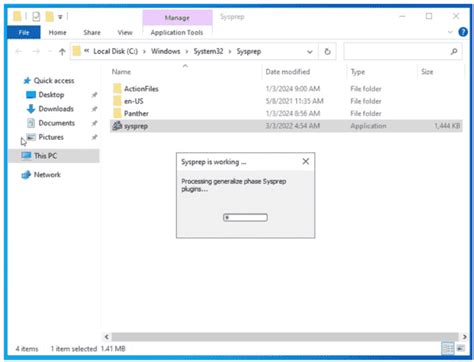Screen dimensions: 474x362
Task: Go back with the Back arrow
Action: pos(19,51)
